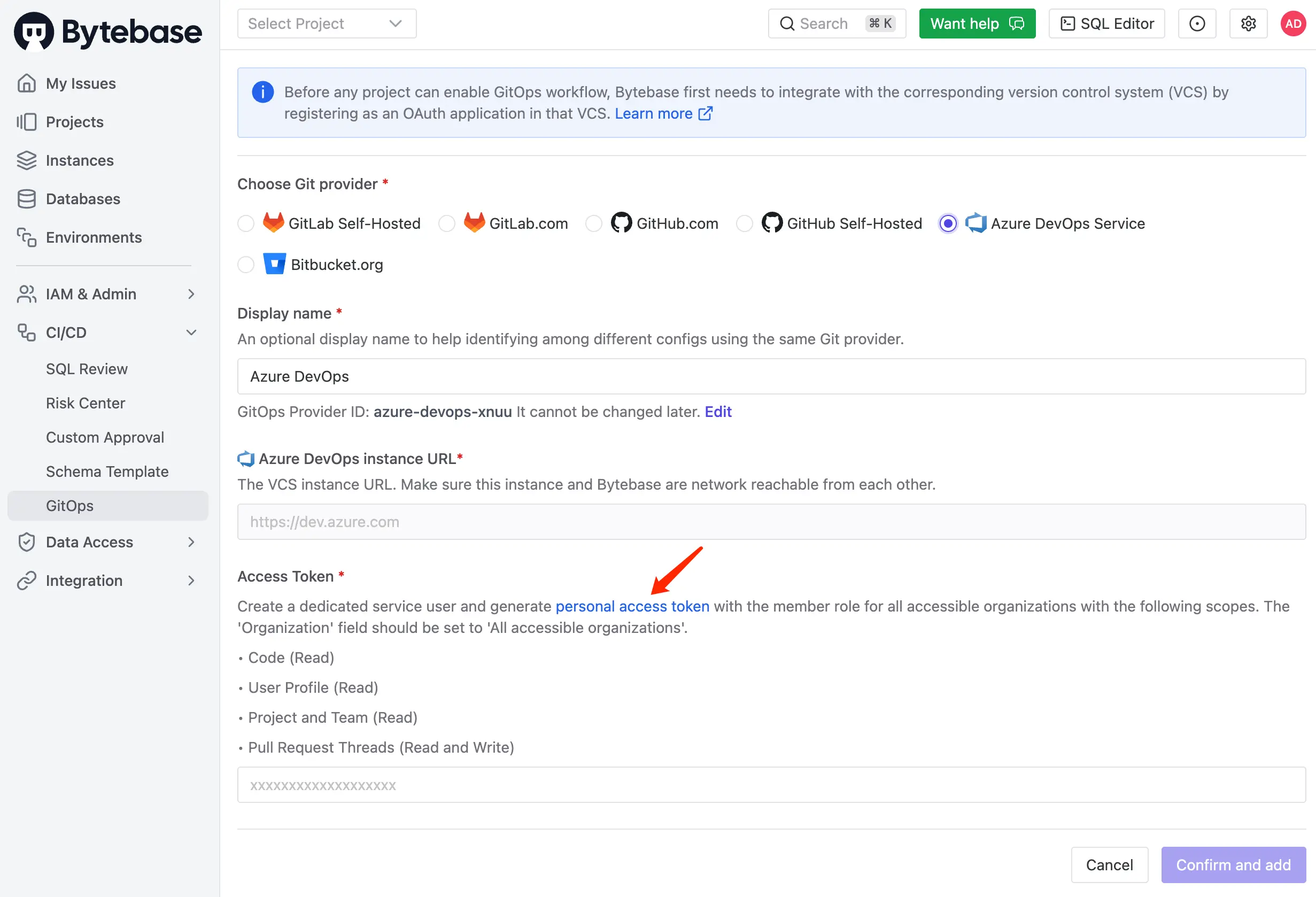Expand the Integration chevron

191,581
